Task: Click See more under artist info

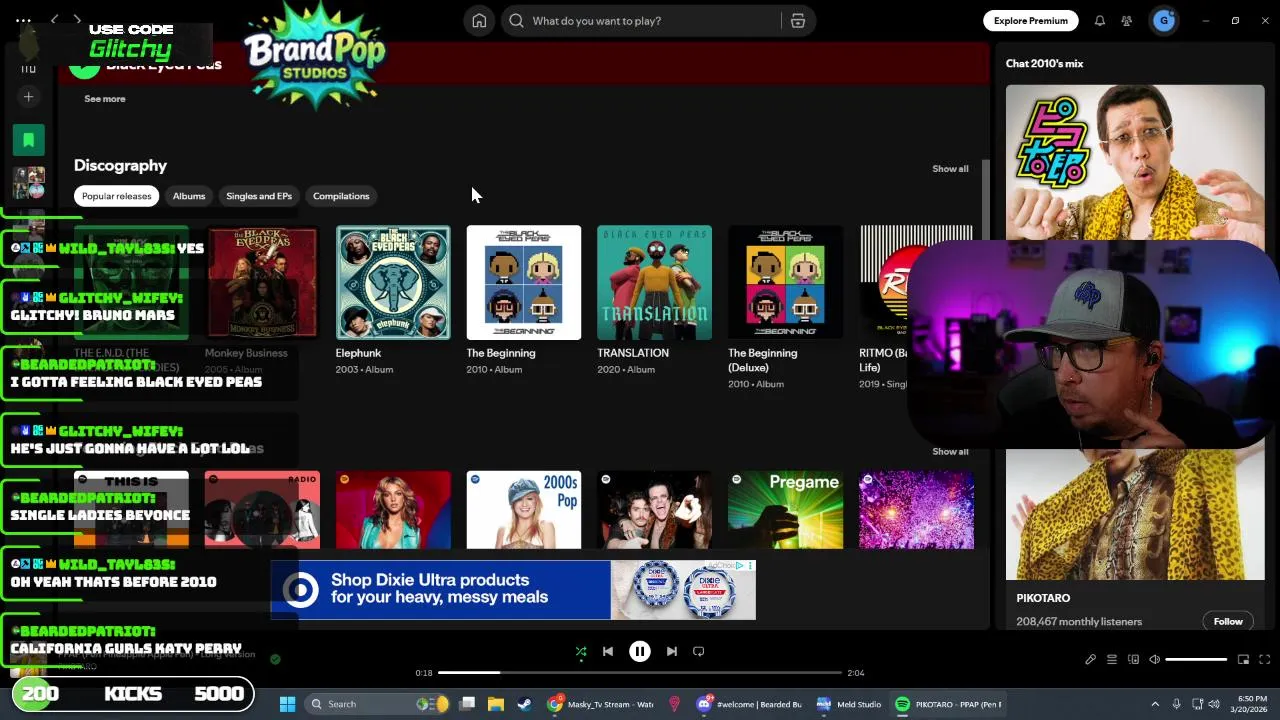Action: (105, 99)
